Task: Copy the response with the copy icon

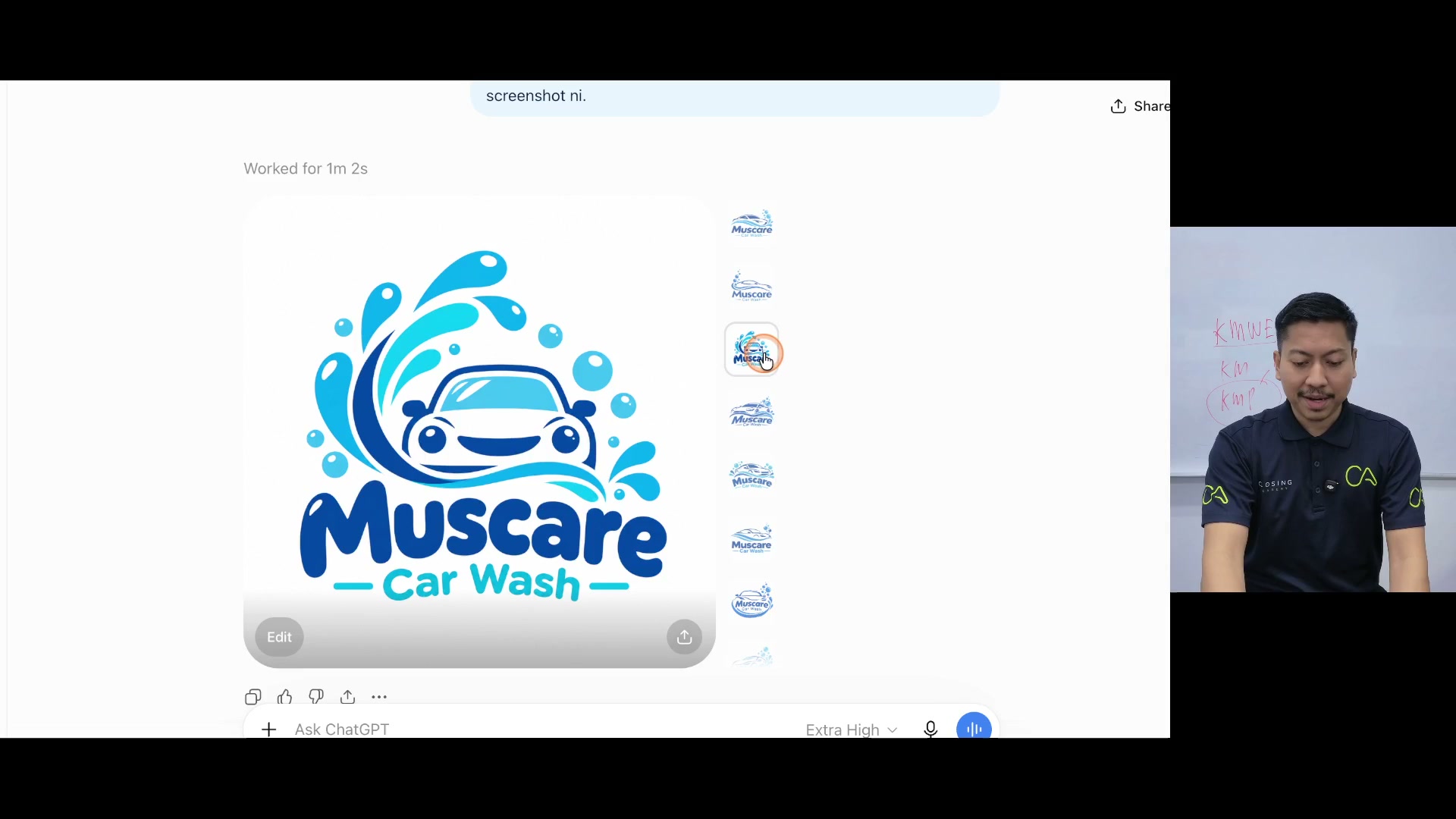Action: [253, 697]
